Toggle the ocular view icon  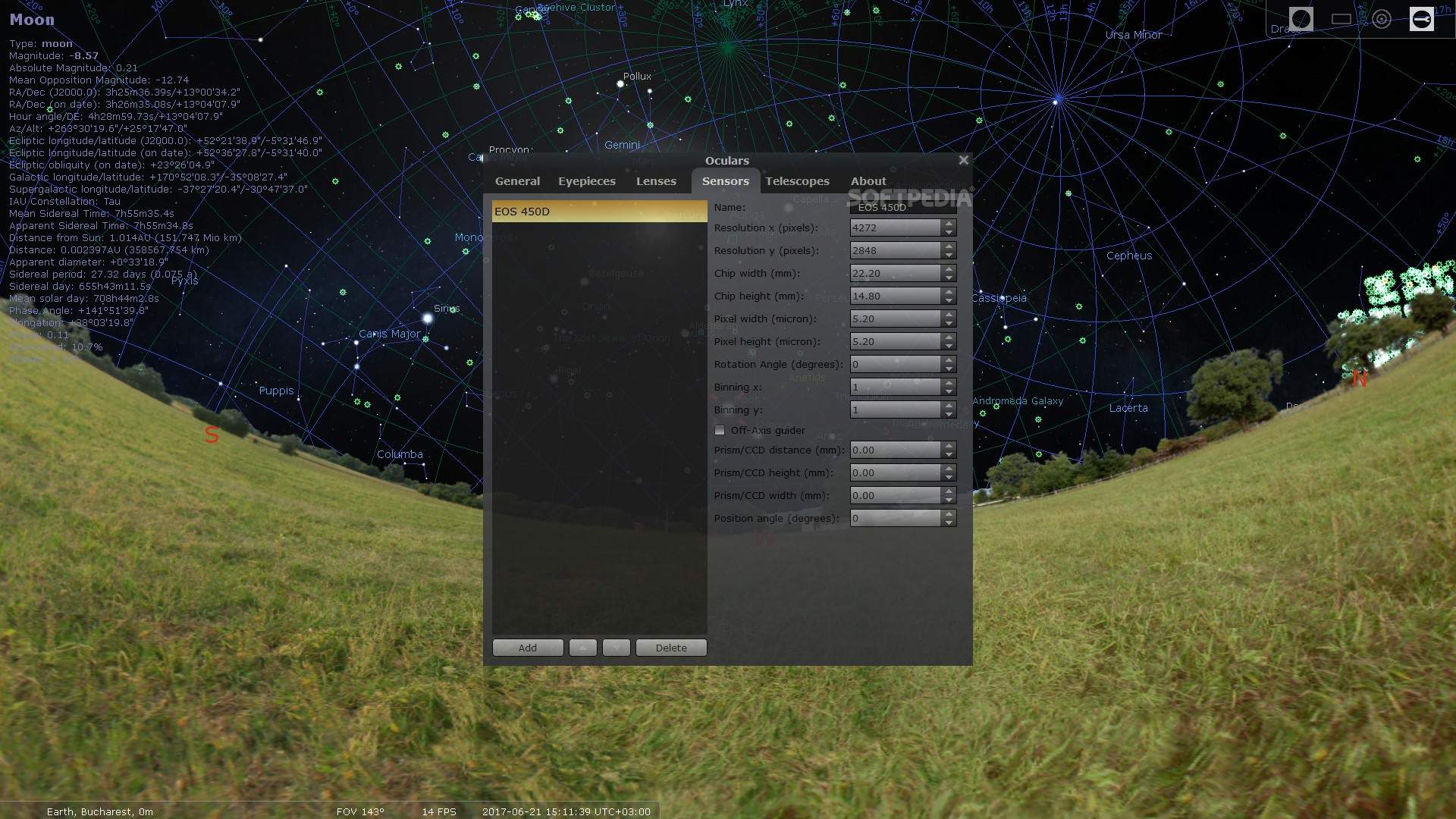1301,19
